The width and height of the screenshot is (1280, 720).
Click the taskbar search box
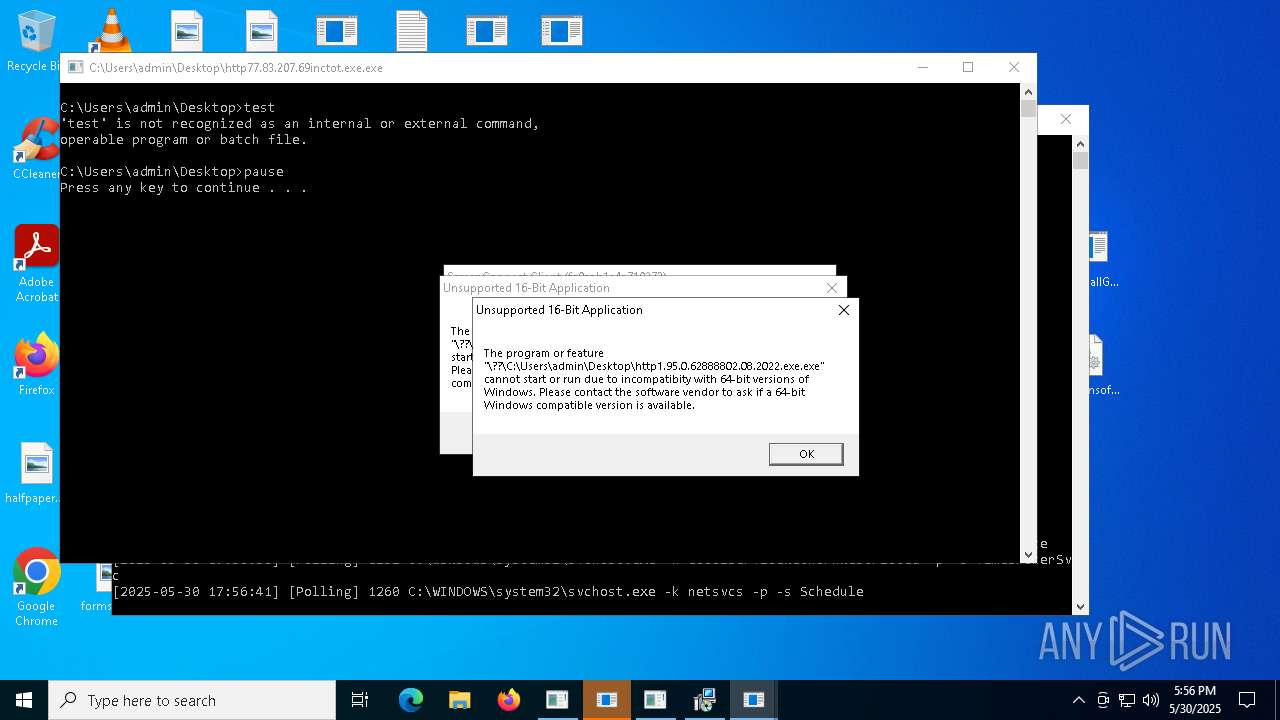[192, 700]
